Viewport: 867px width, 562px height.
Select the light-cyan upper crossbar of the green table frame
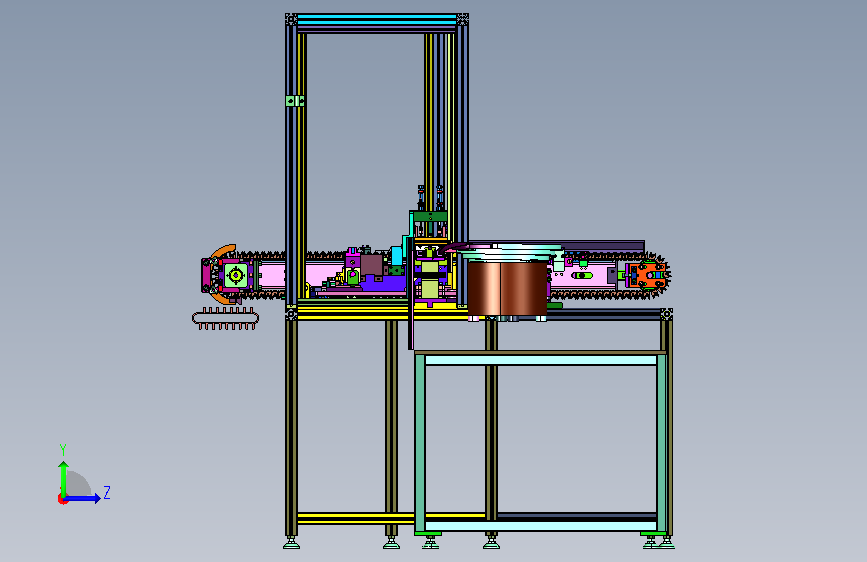point(541,360)
